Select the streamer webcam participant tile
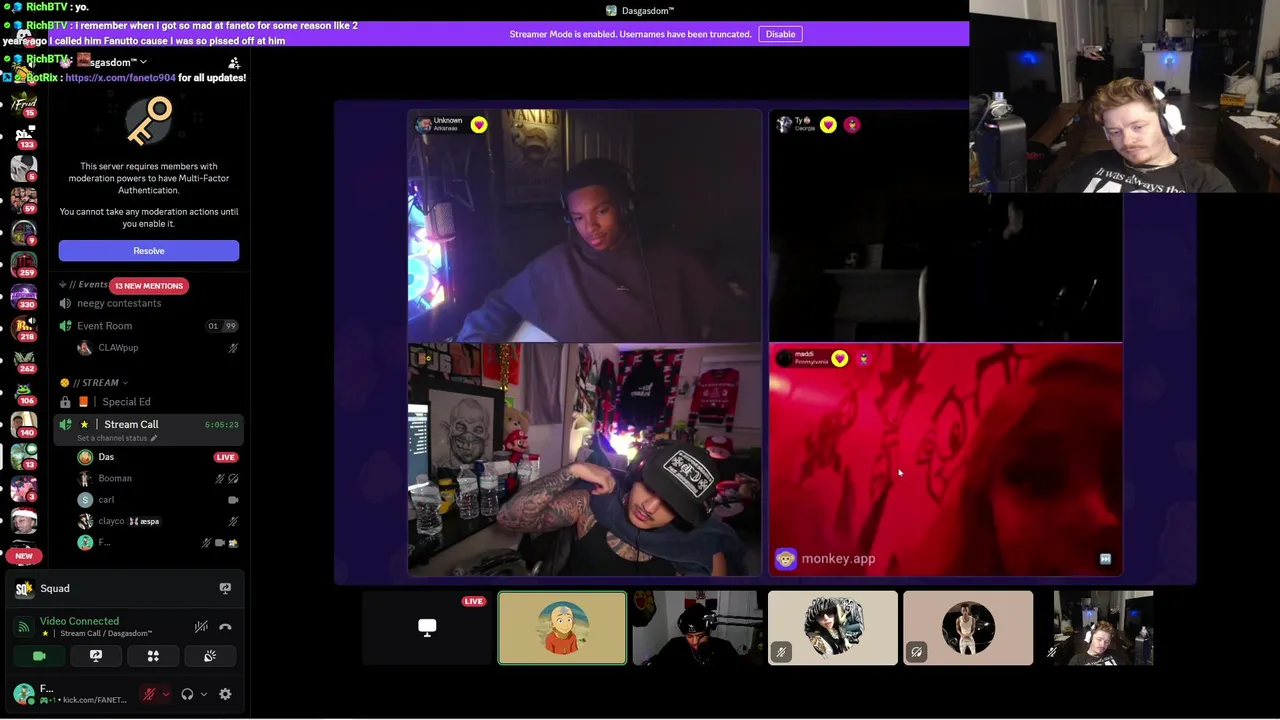The image size is (1280, 720). click(x=1102, y=628)
